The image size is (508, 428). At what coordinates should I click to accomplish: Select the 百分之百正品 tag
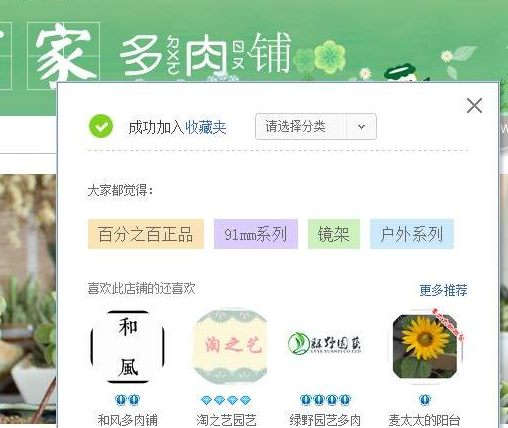coord(146,234)
